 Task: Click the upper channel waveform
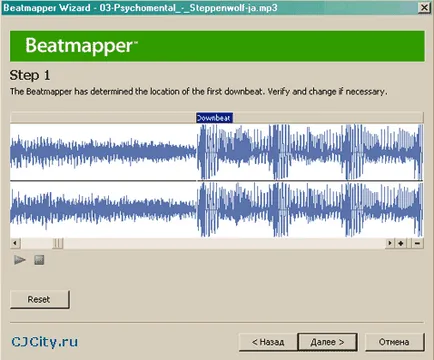click(x=217, y=152)
